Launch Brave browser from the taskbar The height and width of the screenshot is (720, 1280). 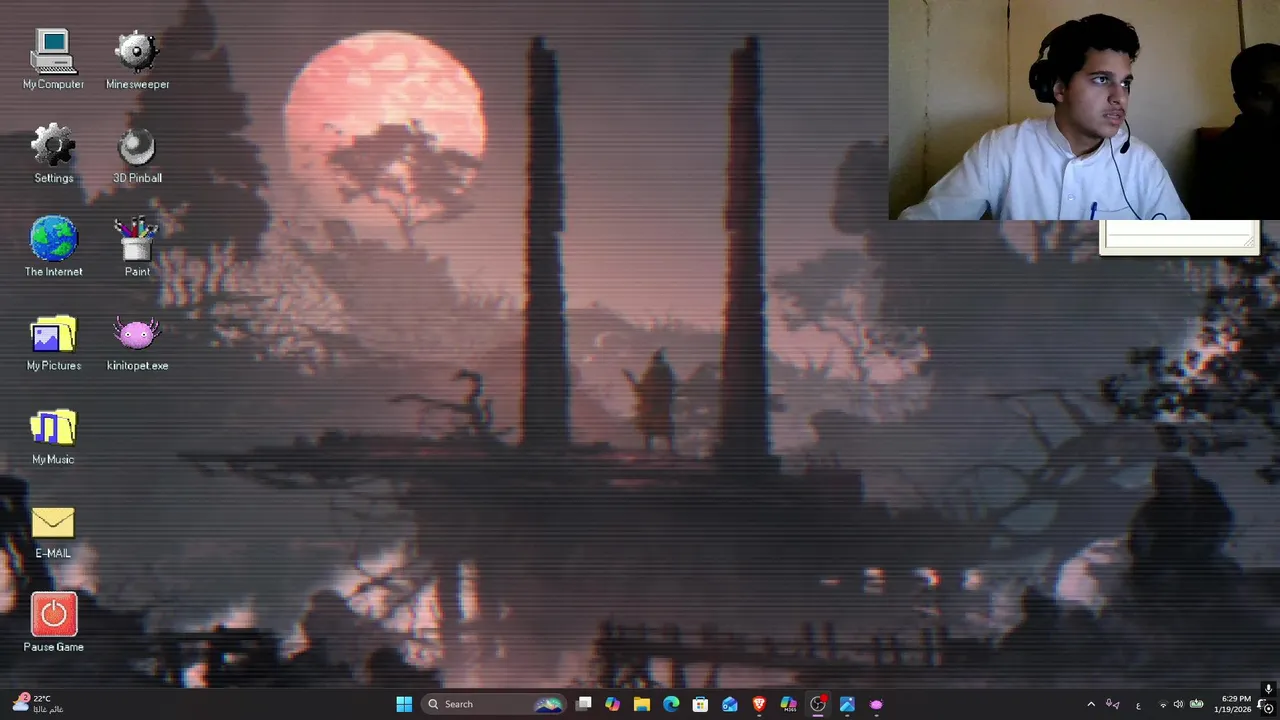coord(759,704)
